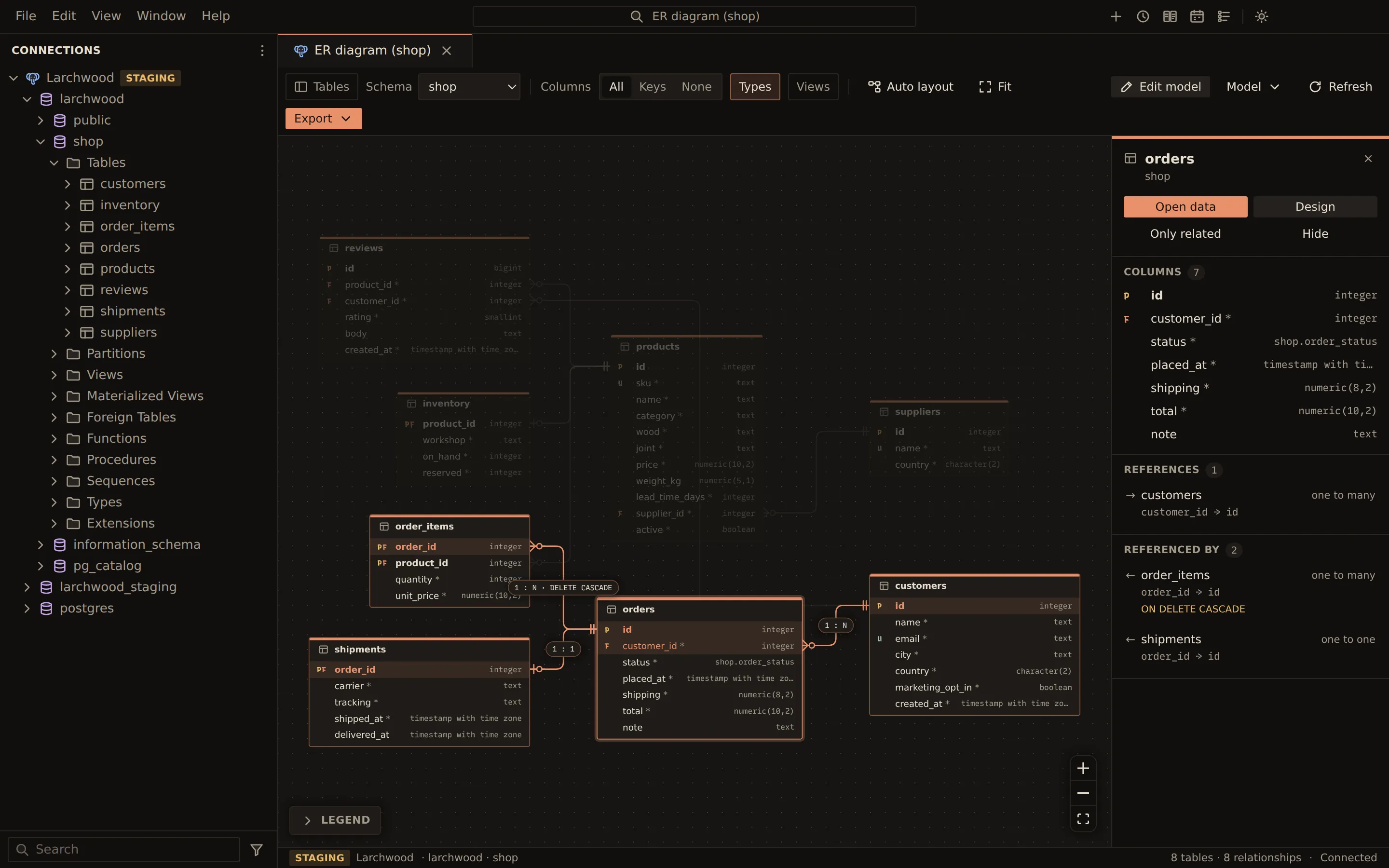Zoom in on the diagram with plus button

(1083, 768)
